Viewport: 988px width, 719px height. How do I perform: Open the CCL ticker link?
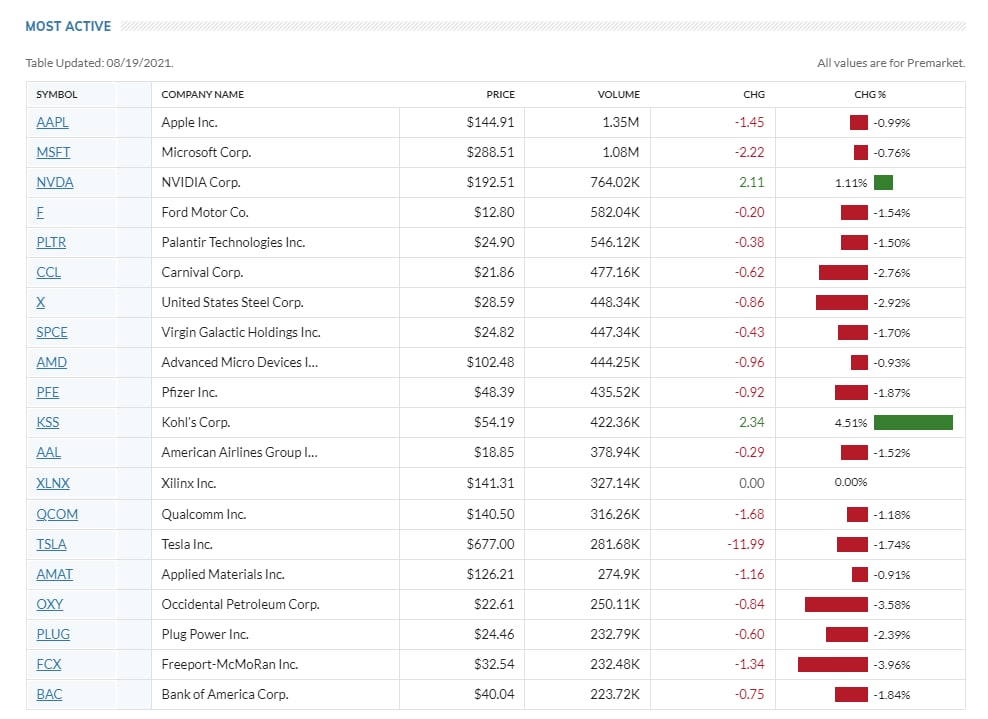pyautogui.click(x=49, y=272)
